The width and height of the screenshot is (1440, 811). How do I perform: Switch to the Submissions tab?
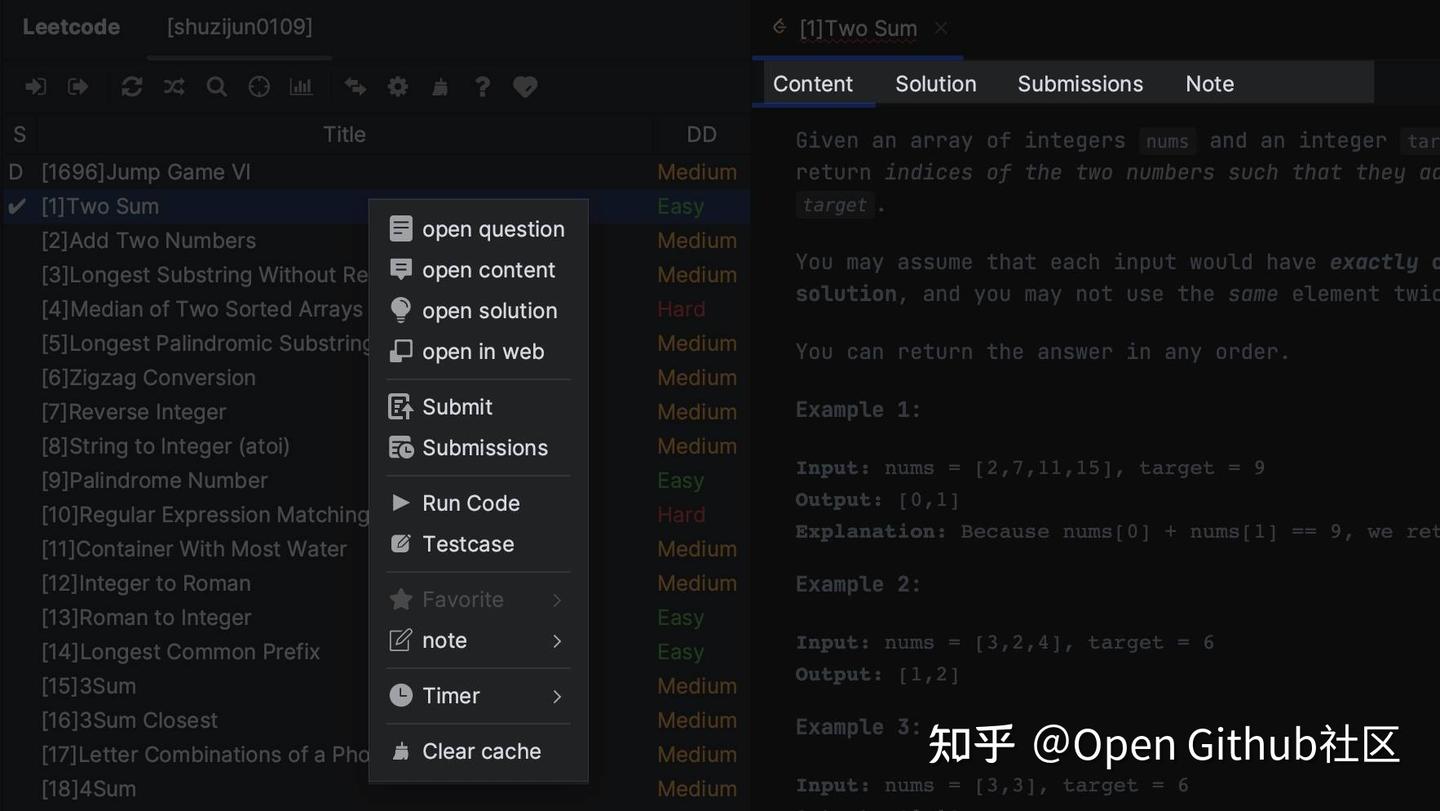tap(1080, 84)
